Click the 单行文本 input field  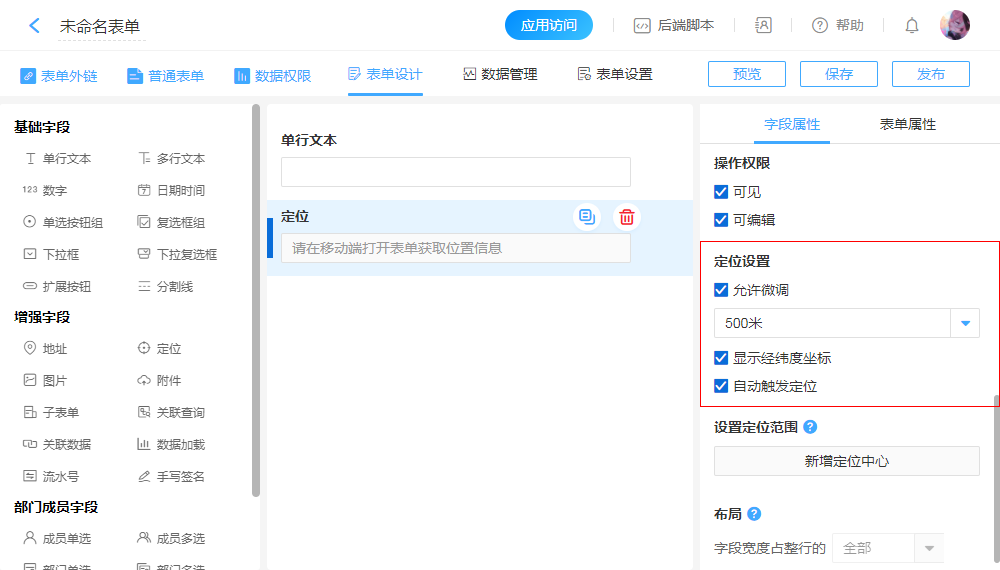point(455,172)
